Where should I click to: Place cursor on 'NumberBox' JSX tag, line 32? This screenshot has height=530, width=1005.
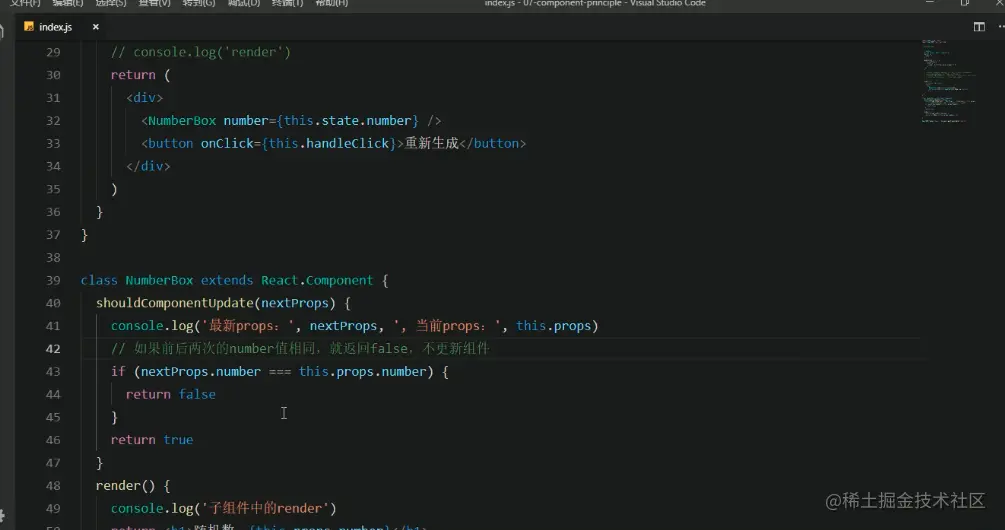click(x=182, y=120)
